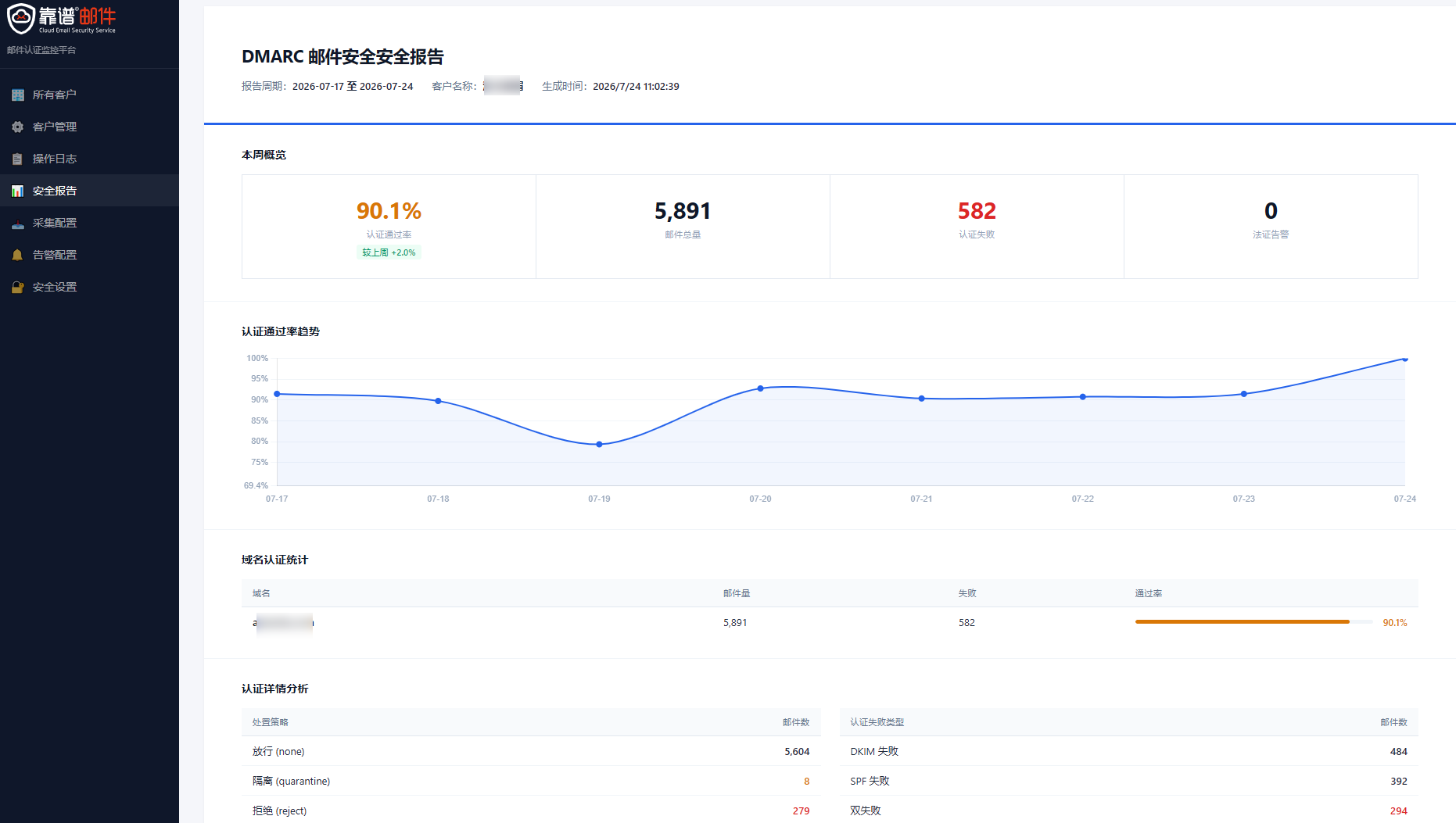Click the 本周概览 section heading
The width and height of the screenshot is (1456, 823).
pos(264,155)
